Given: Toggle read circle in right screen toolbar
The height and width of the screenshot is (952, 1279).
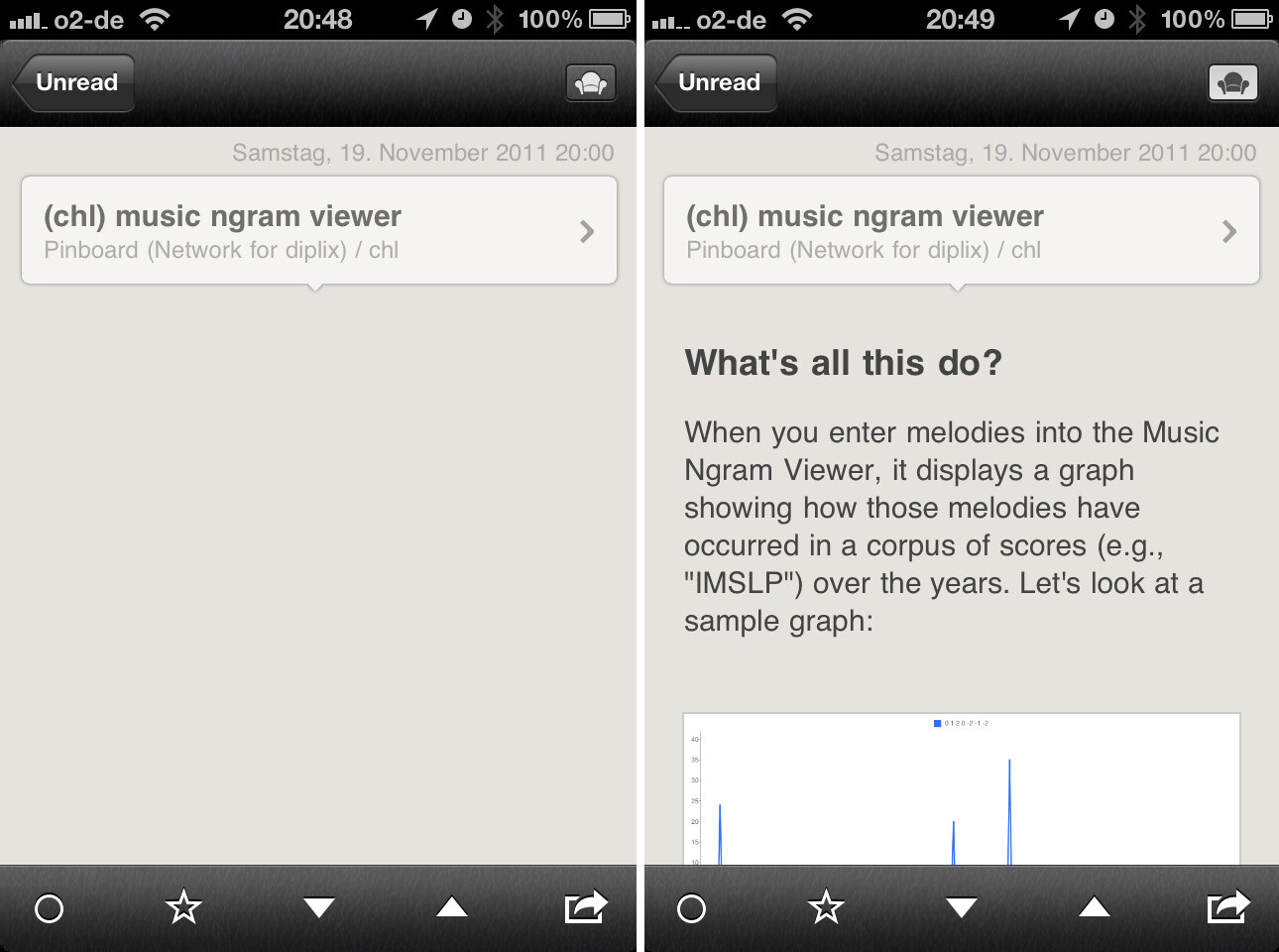Looking at the screenshot, I should (691, 907).
